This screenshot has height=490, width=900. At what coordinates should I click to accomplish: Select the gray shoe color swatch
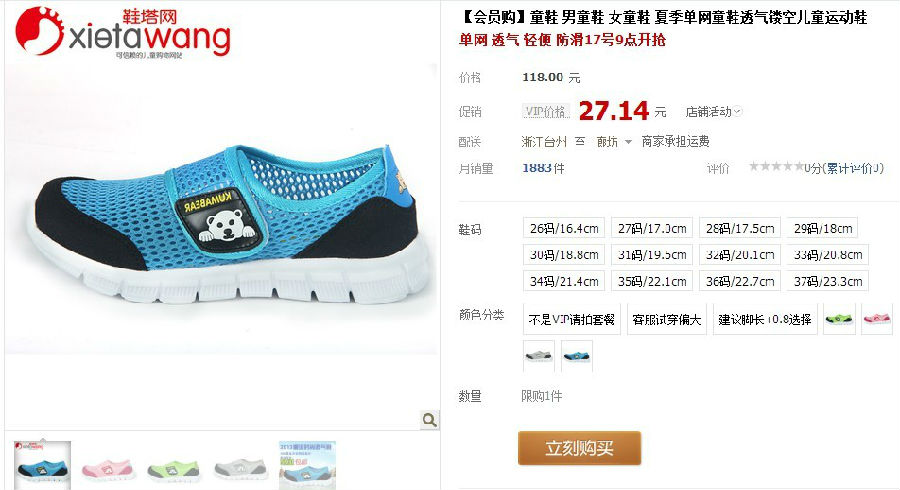click(x=539, y=356)
